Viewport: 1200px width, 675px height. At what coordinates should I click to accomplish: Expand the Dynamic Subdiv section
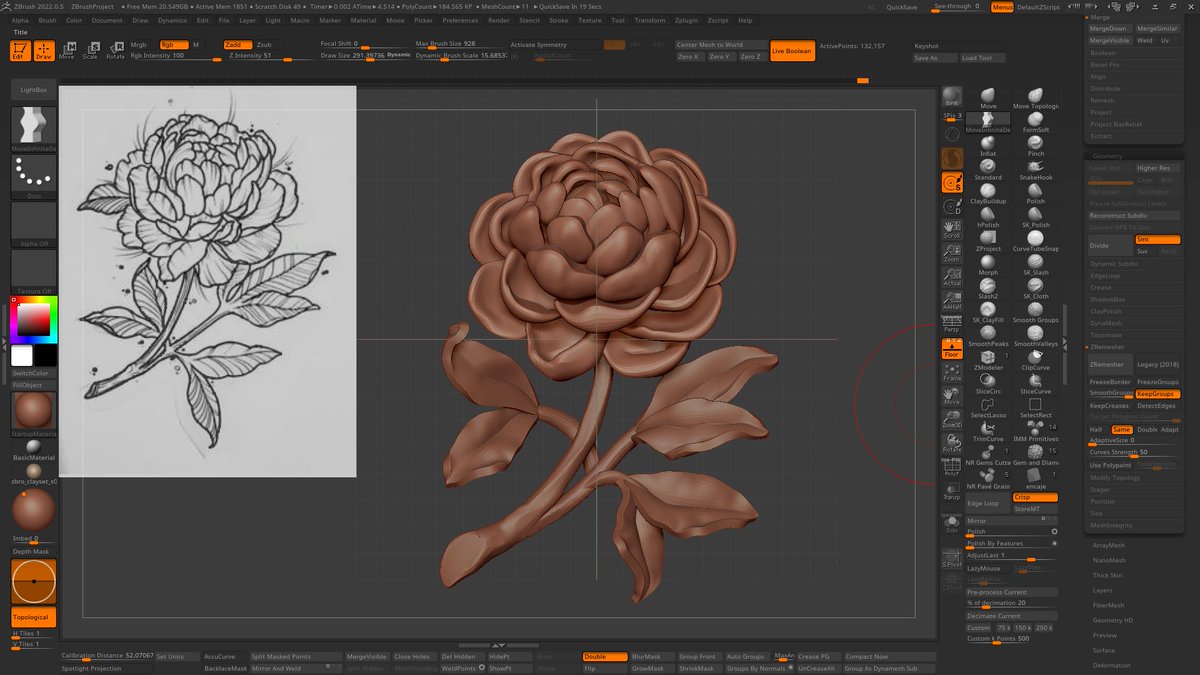pos(1113,264)
